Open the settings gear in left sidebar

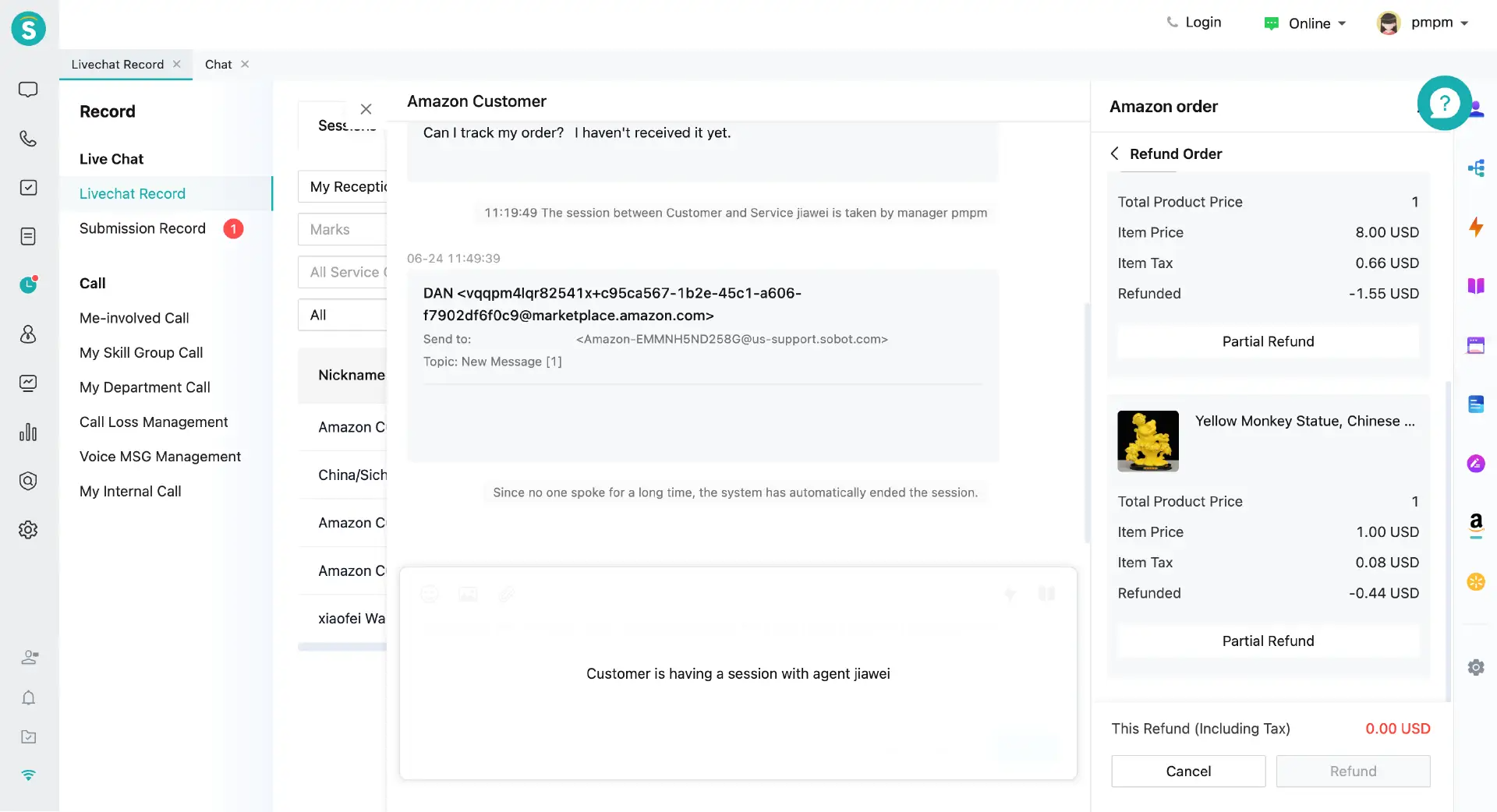coord(28,530)
